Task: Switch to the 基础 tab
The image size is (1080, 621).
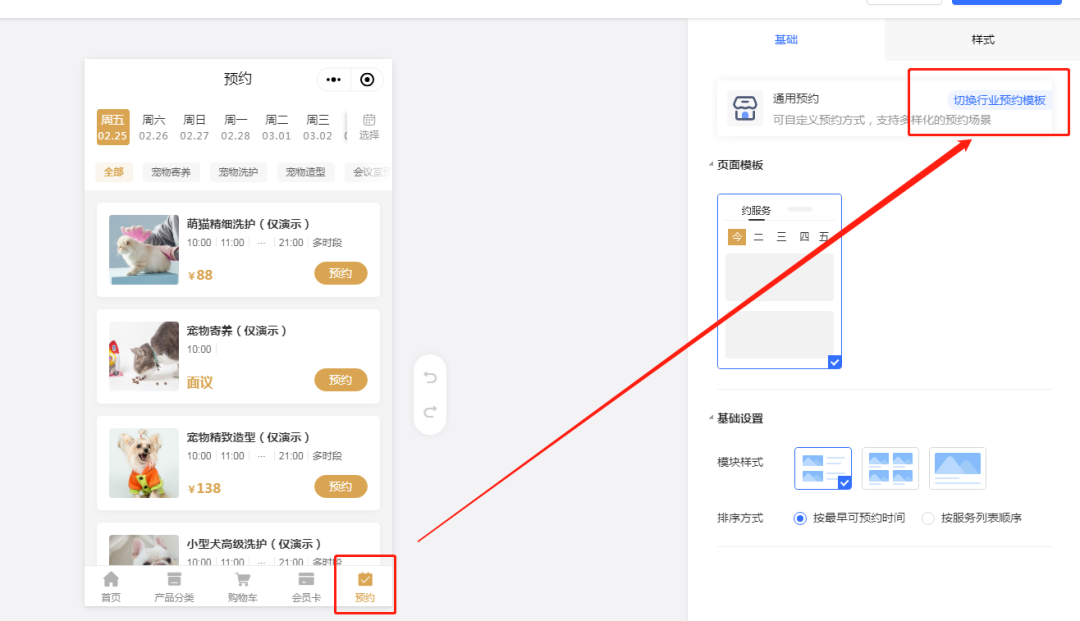Action: pos(786,40)
